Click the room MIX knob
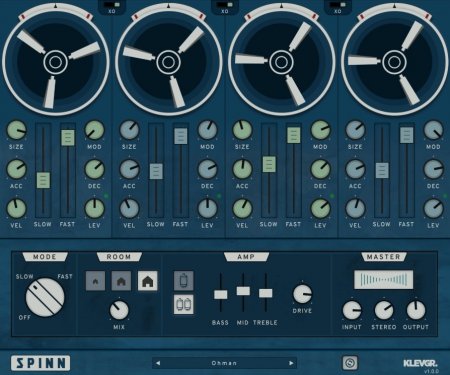The height and width of the screenshot is (375, 450). (119, 310)
